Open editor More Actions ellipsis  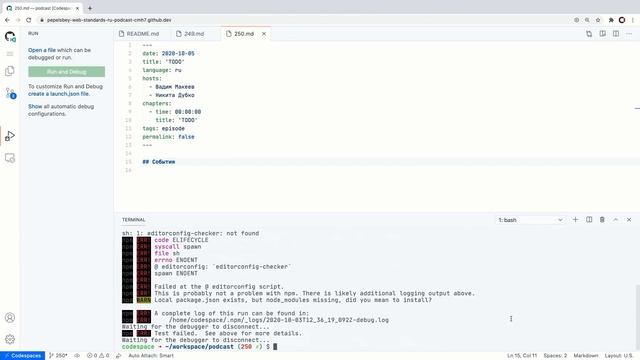[x=629, y=34]
